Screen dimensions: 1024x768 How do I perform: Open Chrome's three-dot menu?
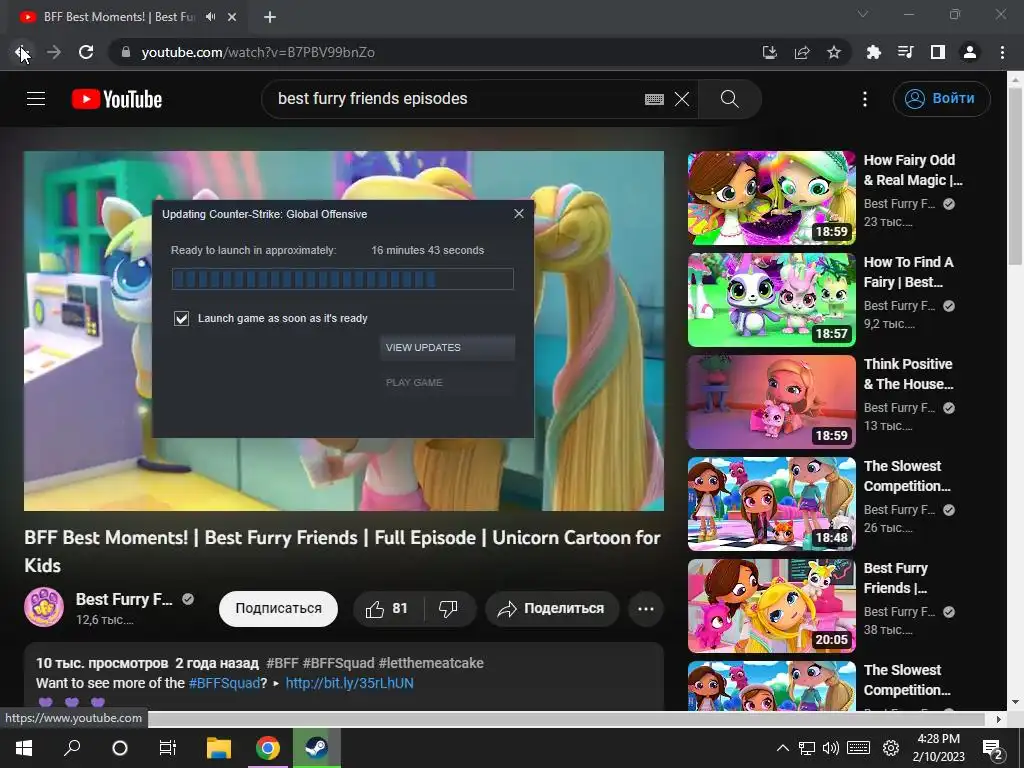coord(1002,52)
